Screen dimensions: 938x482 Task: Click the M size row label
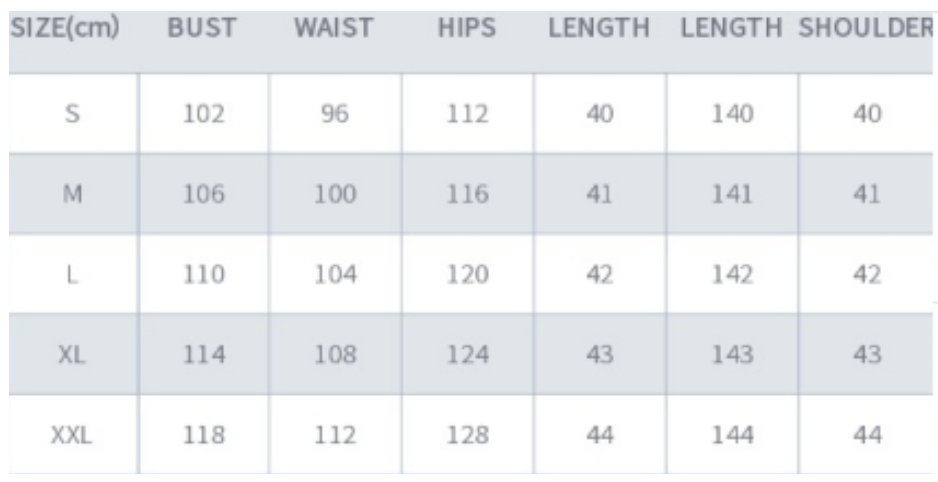(72, 194)
